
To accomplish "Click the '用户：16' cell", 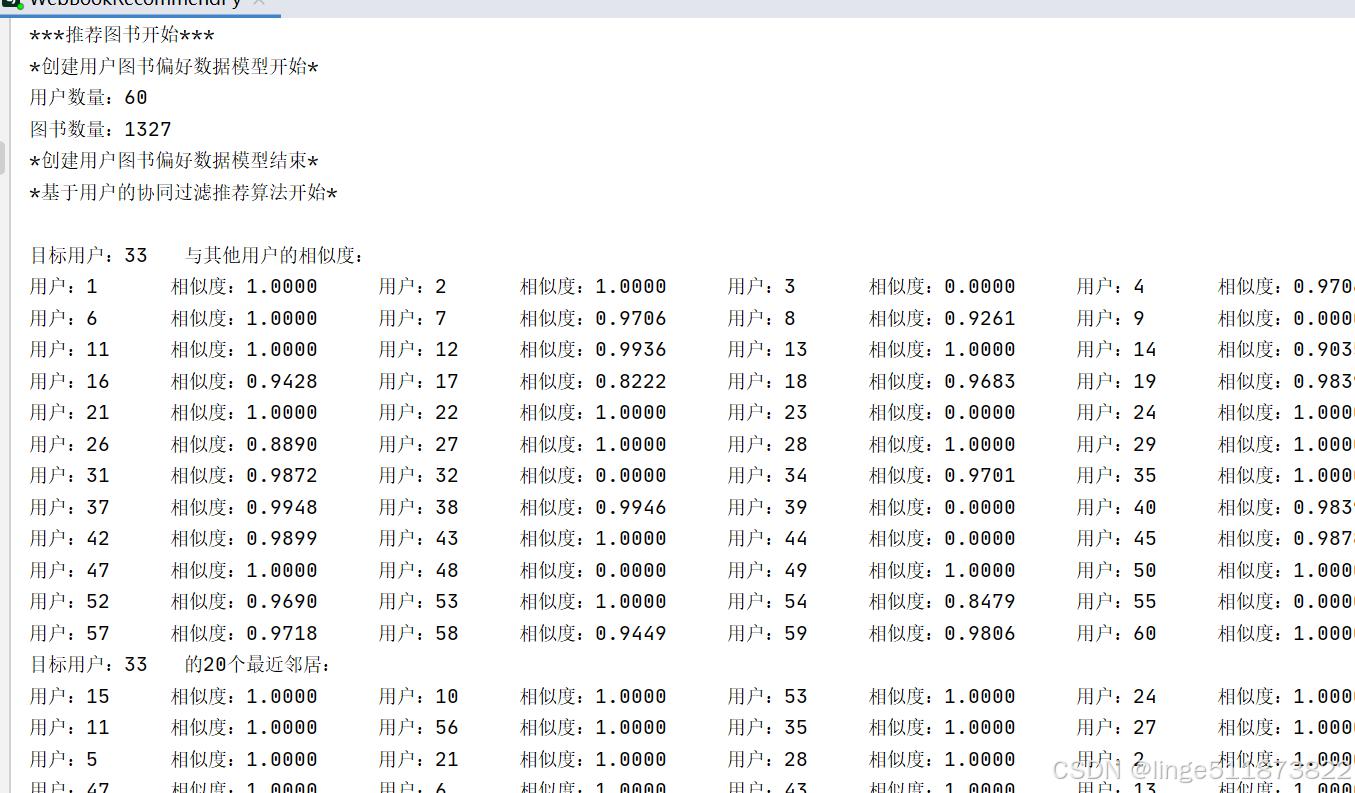I will (69, 382).
